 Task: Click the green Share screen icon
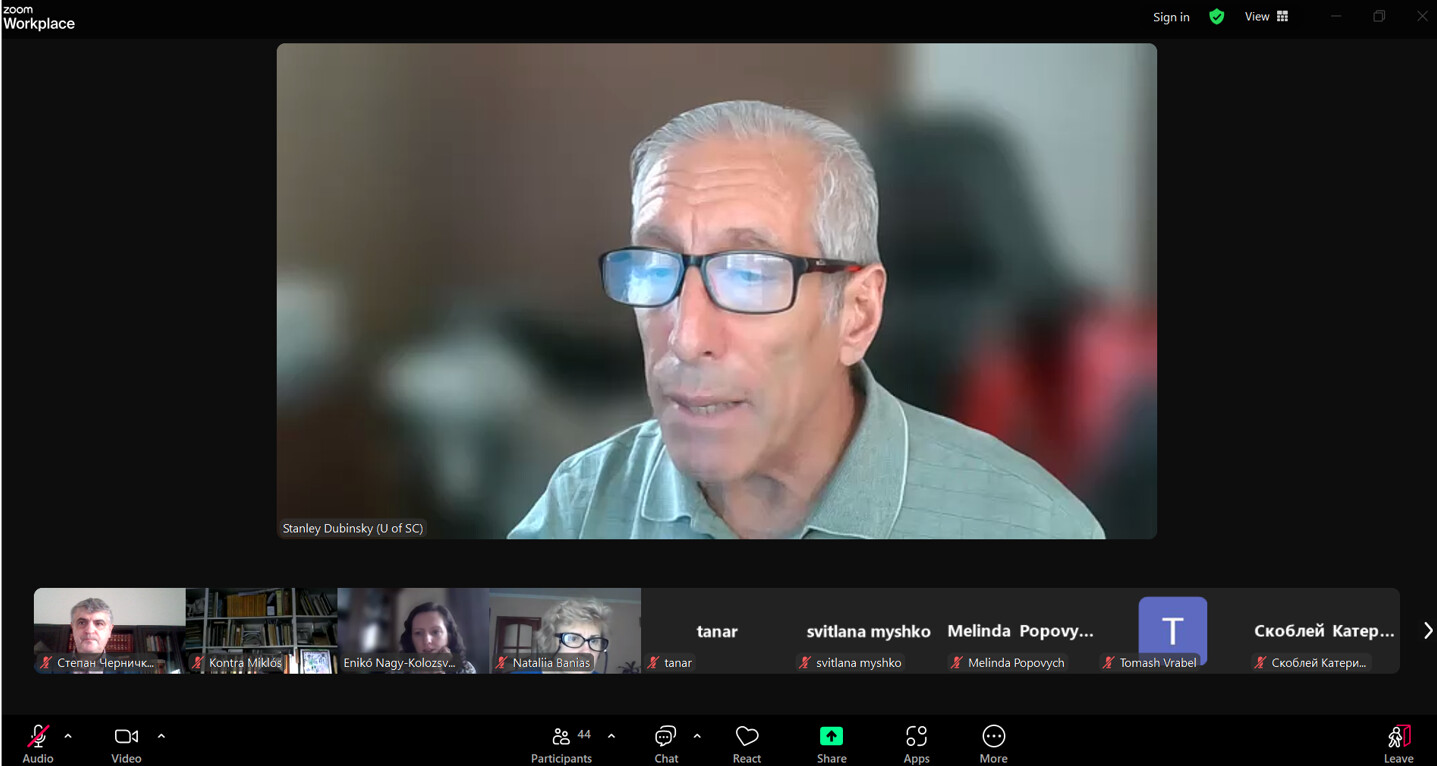831,737
